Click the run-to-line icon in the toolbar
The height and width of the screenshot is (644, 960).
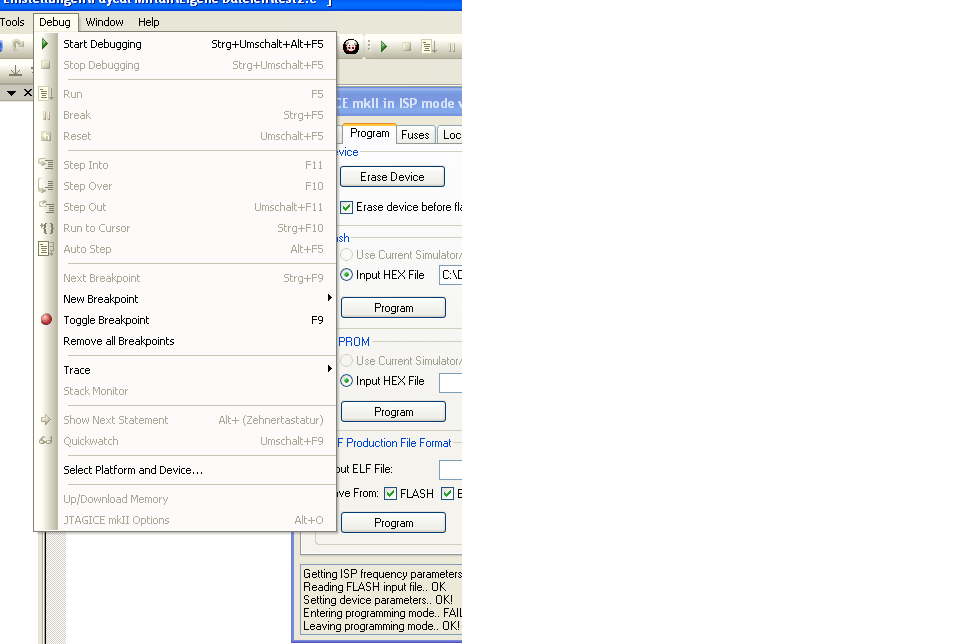(x=429, y=47)
